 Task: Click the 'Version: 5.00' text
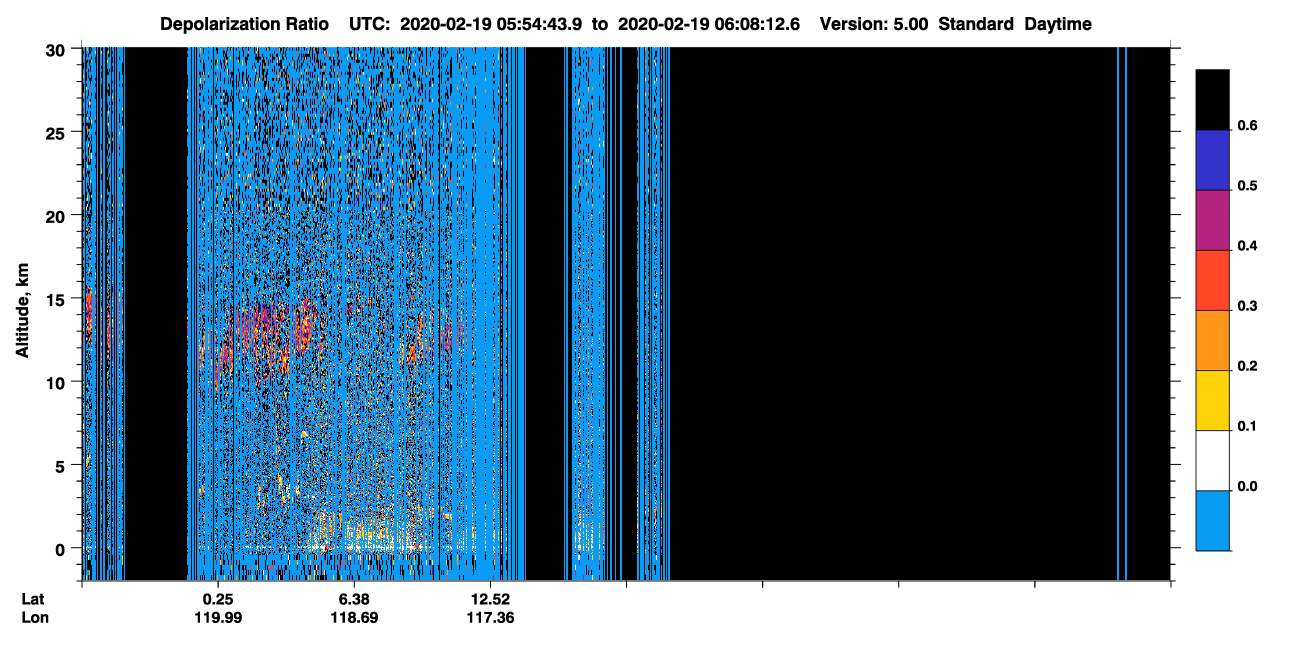872,24
